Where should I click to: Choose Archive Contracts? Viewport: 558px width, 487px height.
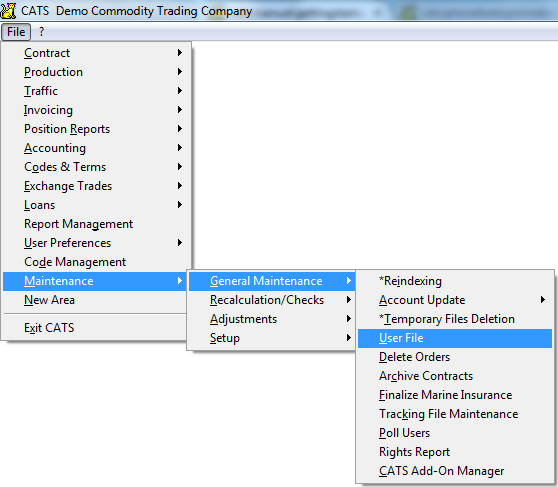click(x=455, y=376)
